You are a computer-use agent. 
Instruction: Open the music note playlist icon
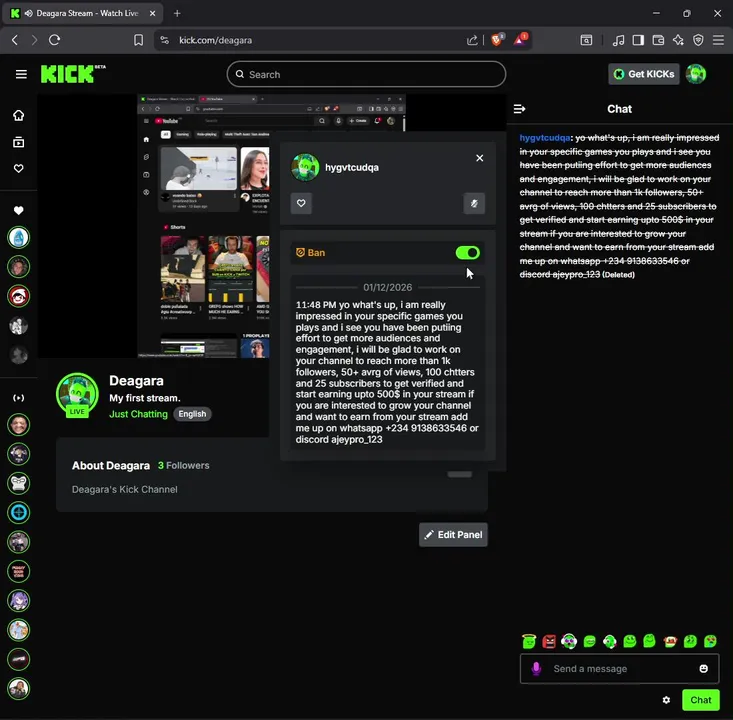[618, 40]
